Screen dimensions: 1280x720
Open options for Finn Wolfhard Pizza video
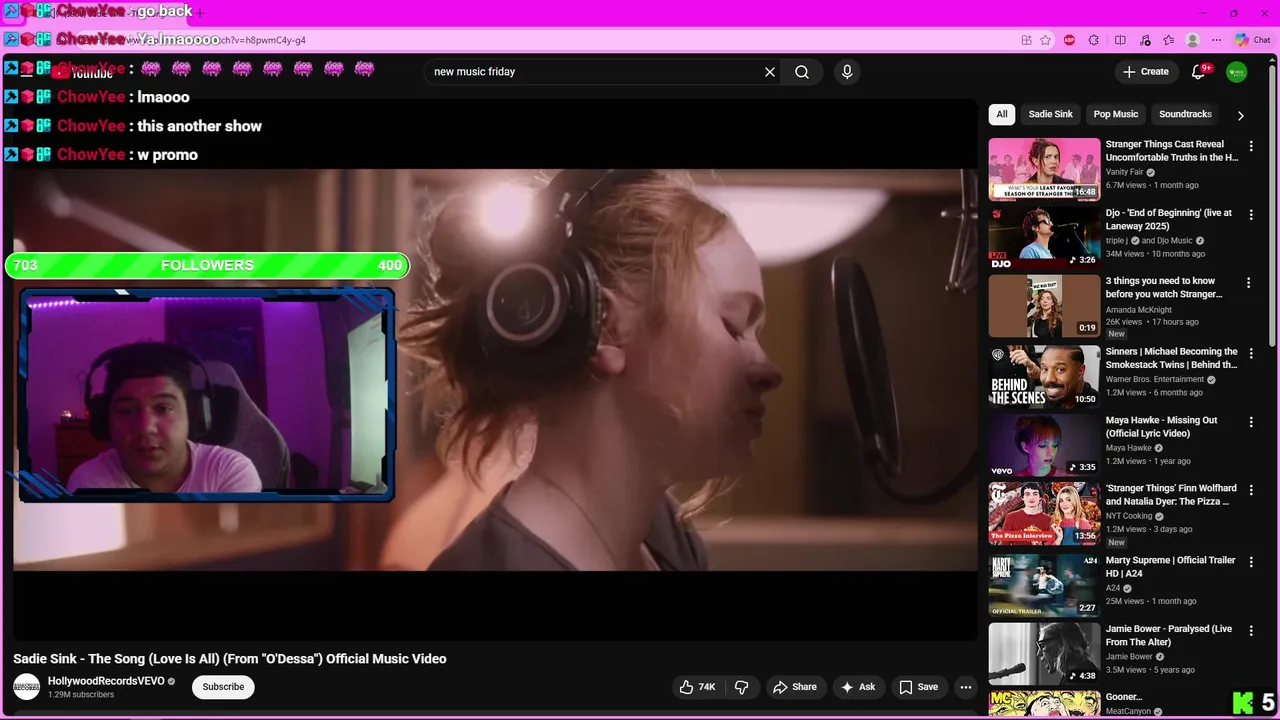click(1250, 490)
